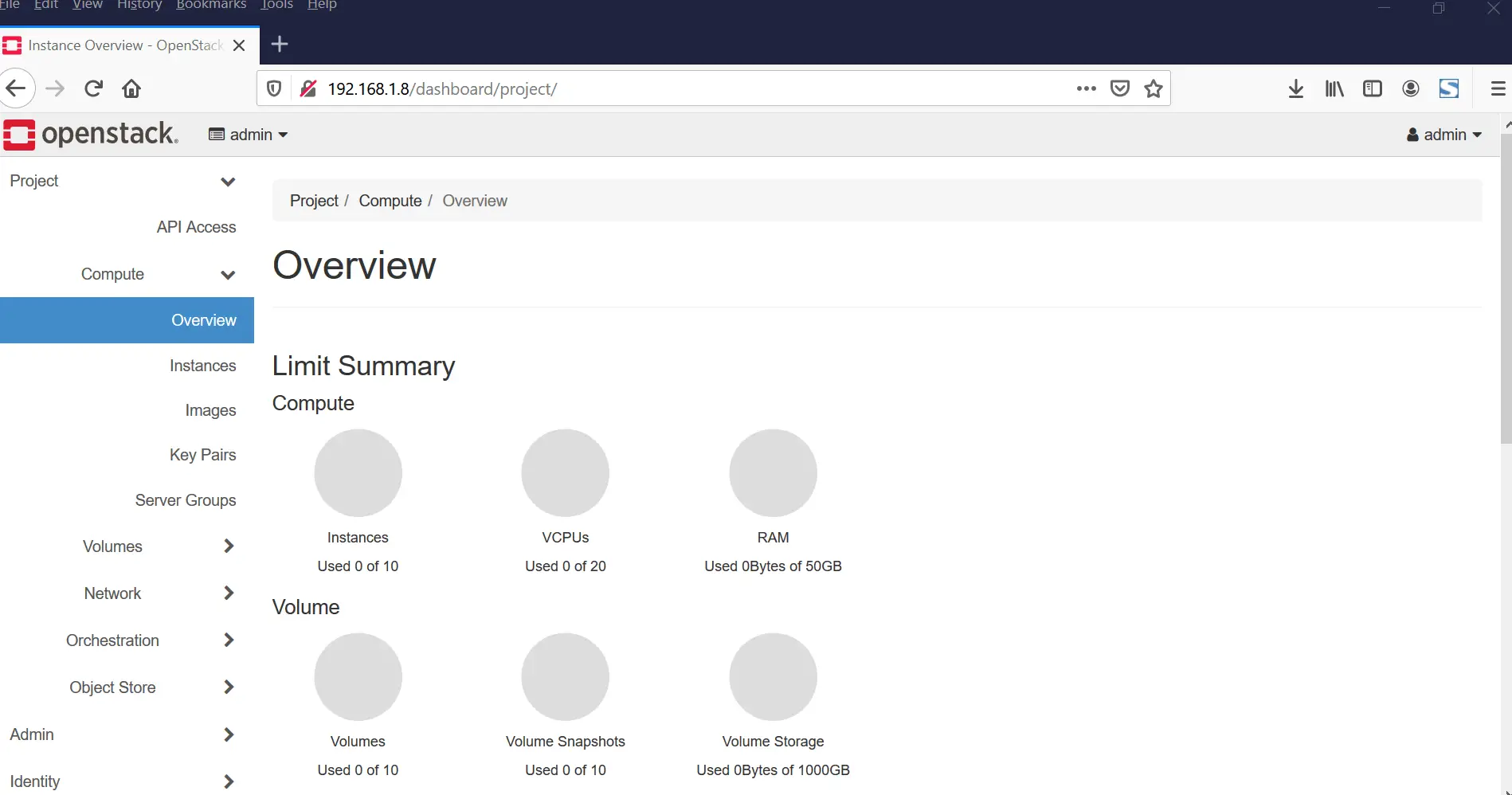This screenshot has width=1512, height=795.
Task: Click the 'Used 0 of 20' text
Action: pyautogui.click(x=566, y=566)
